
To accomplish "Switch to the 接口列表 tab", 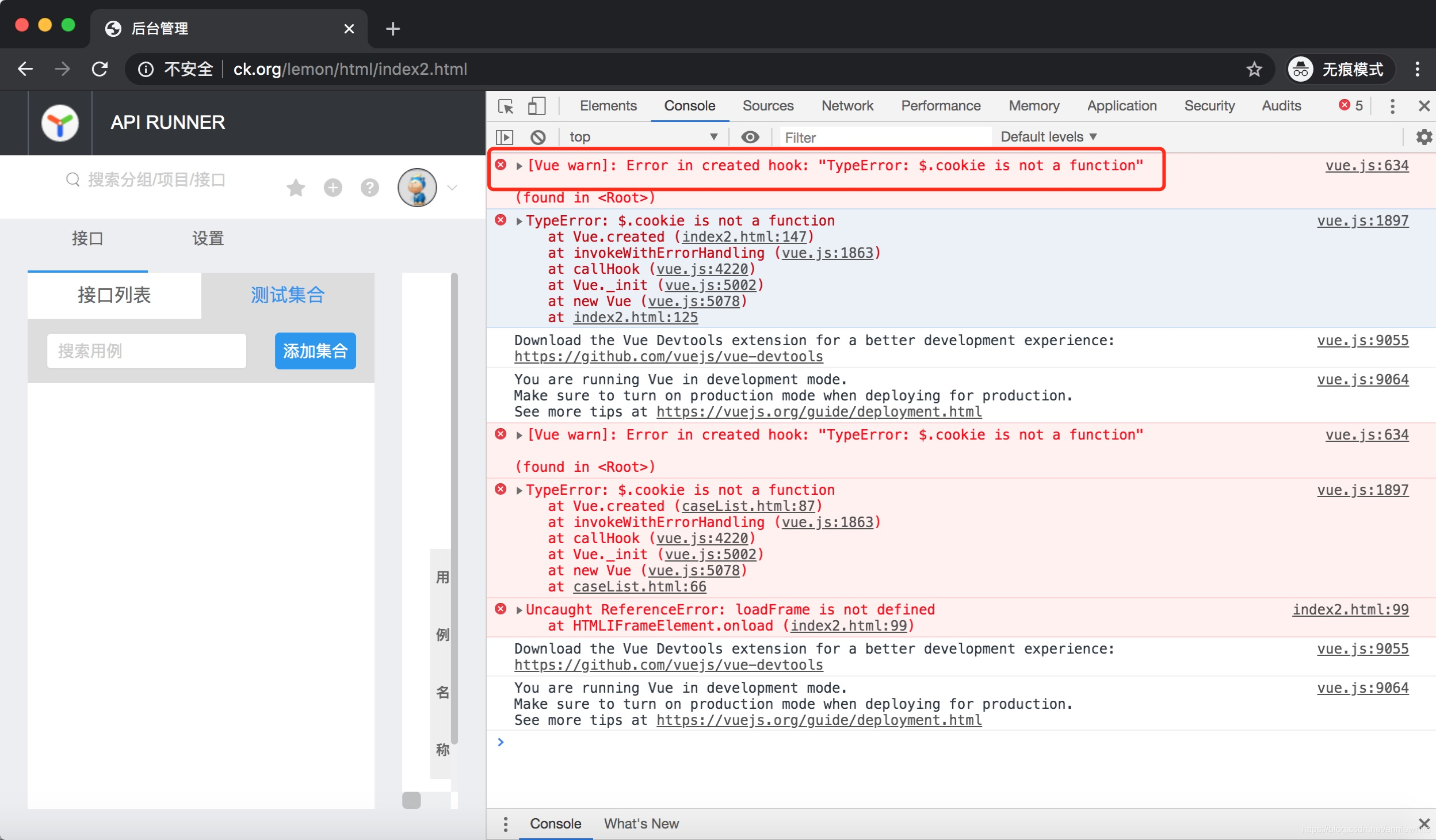I will click(x=113, y=294).
